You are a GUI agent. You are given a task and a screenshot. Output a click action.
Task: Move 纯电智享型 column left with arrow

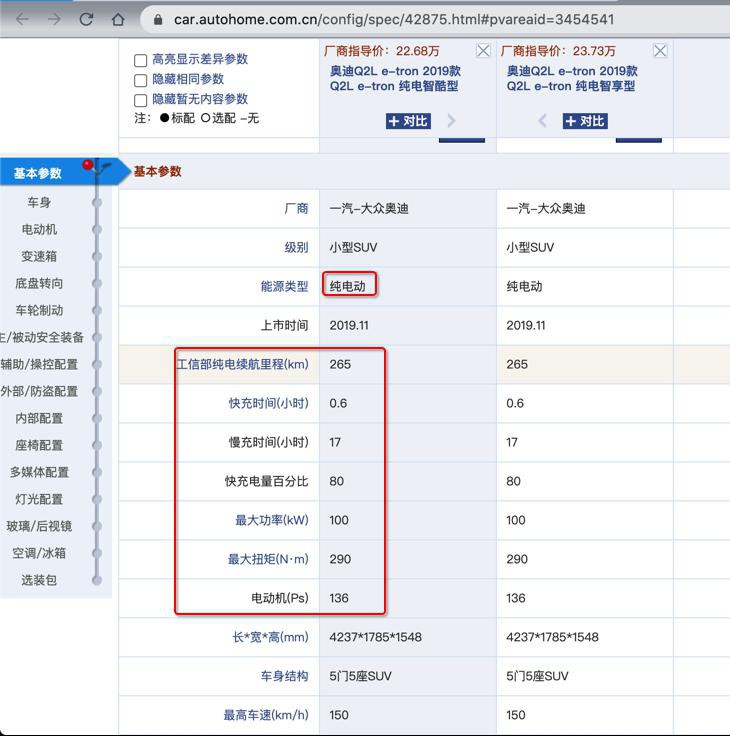click(543, 121)
